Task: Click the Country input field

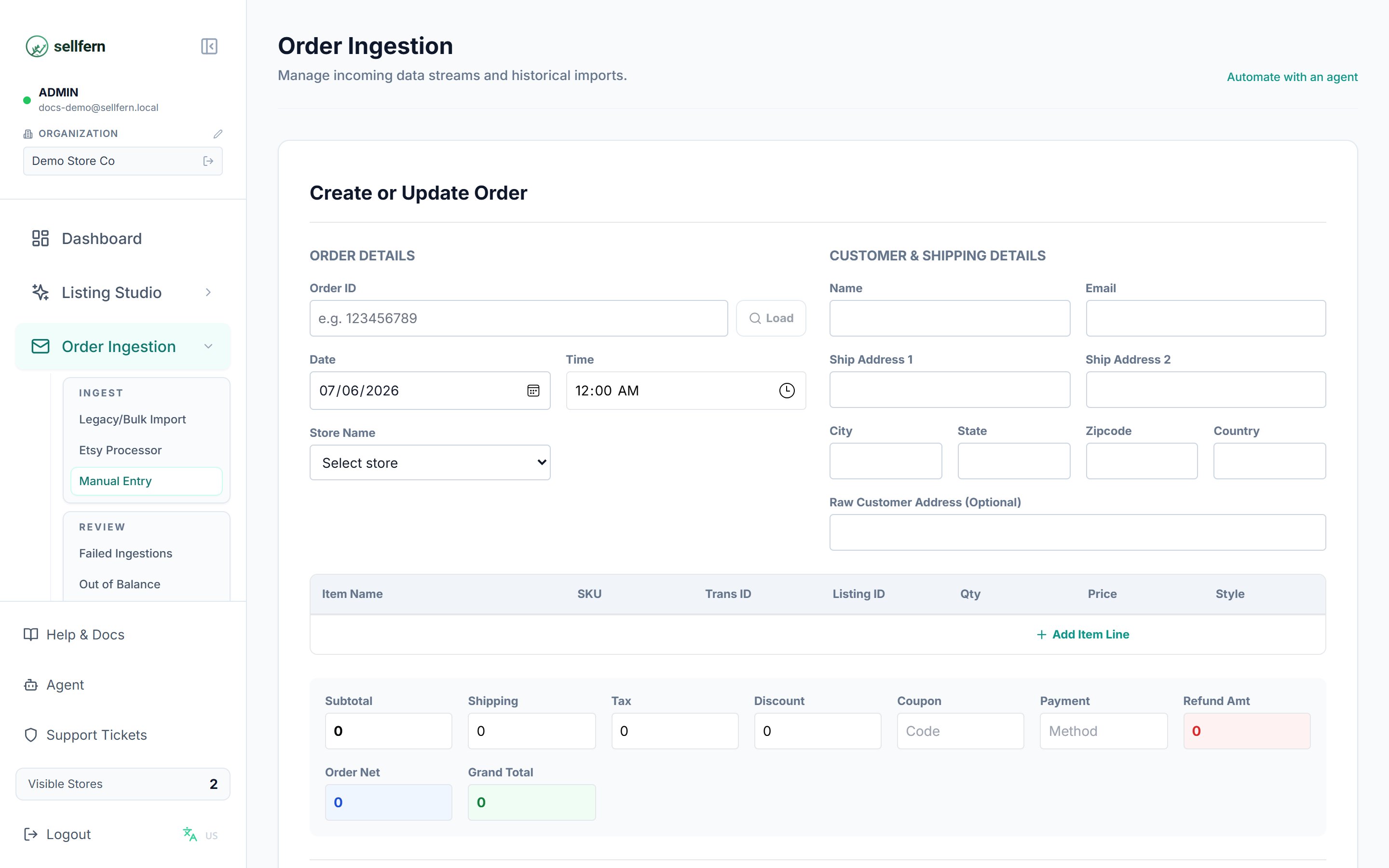Action: [x=1269, y=461]
